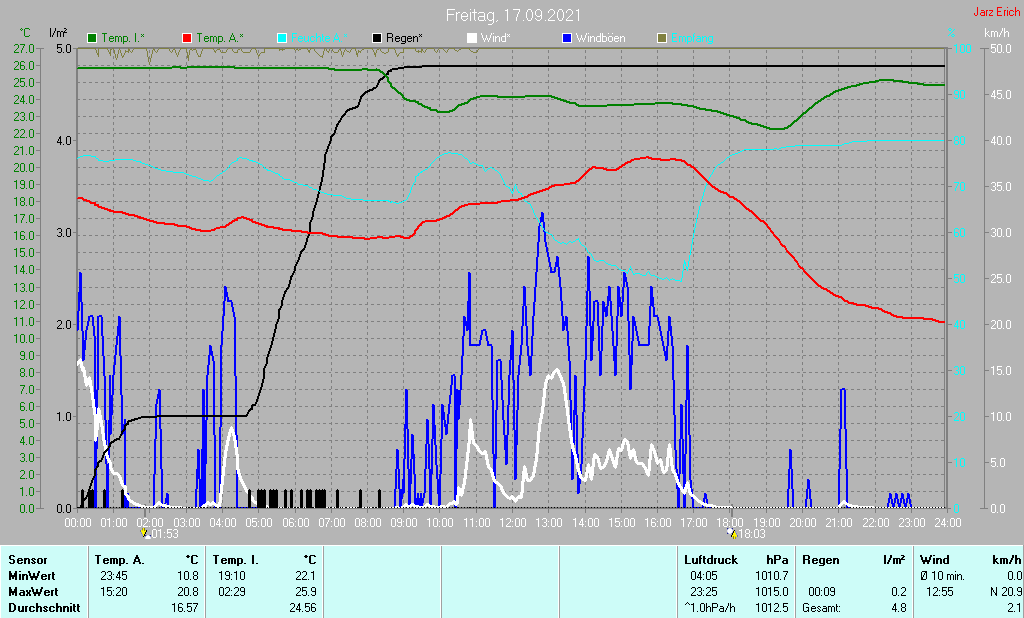Screen dimensions: 1024x618
Task: Click the '12:00' time axis label
Action: coord(513,523)
